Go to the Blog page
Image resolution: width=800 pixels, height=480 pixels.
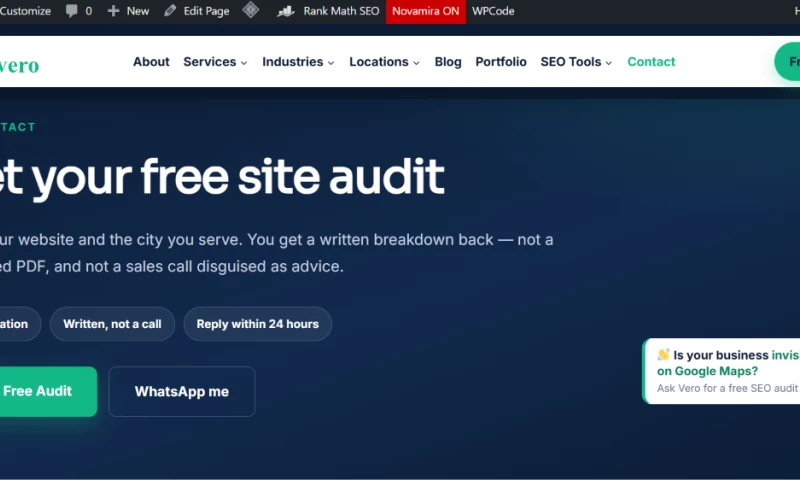(x=448, y=62)
